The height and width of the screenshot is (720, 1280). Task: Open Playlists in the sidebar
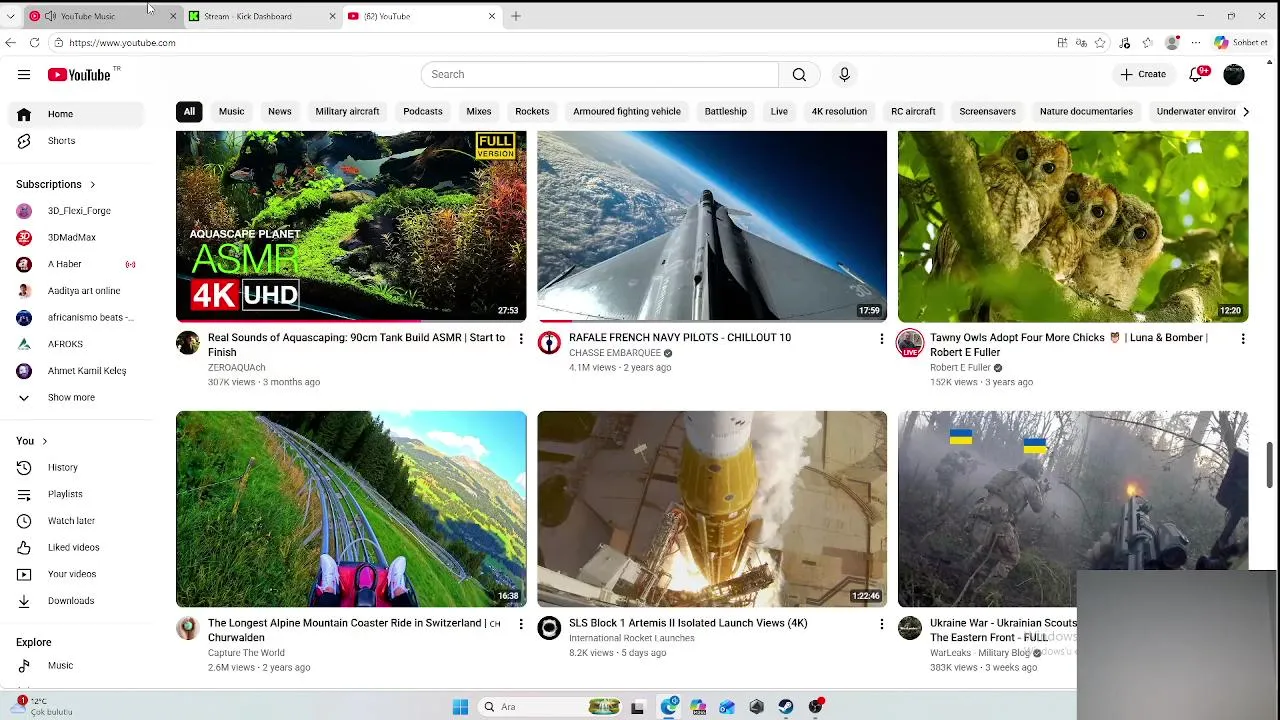(78, 494)
